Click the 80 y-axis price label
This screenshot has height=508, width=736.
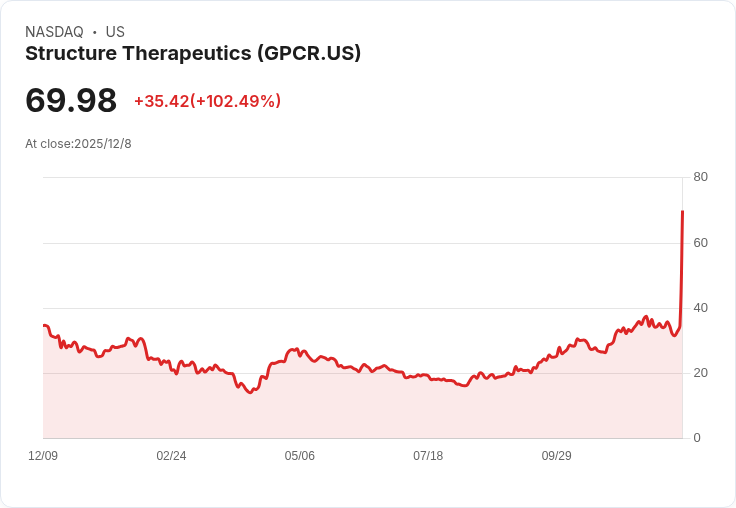(700, 177)
